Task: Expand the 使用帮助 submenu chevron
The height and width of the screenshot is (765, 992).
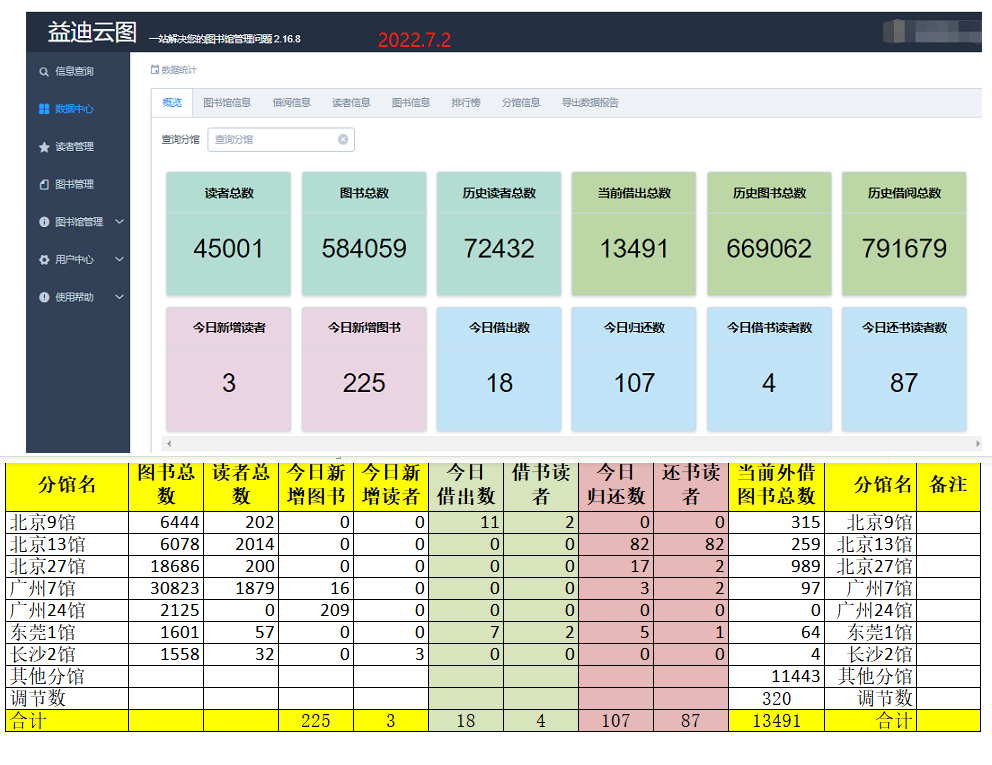Action: click(x=119, y=297)
